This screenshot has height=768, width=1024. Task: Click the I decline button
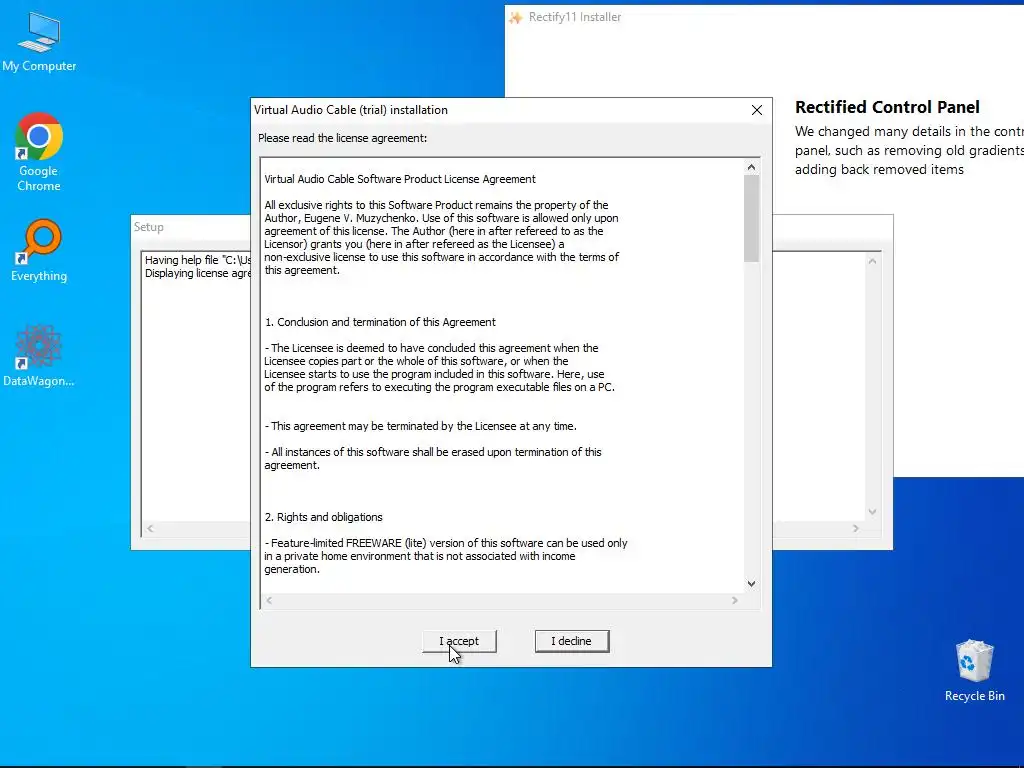point(571,641)
